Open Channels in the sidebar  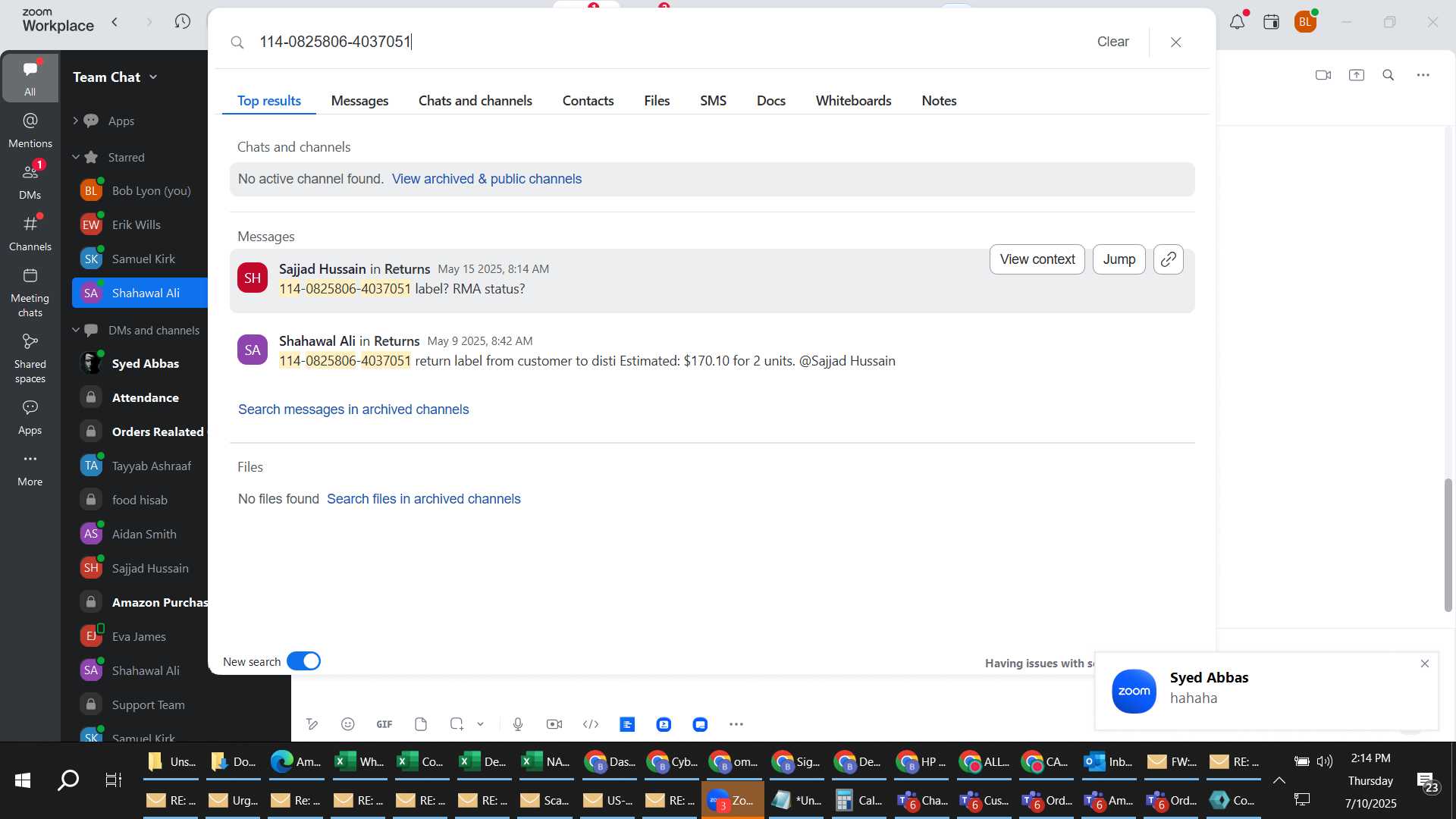pos(30,234)
